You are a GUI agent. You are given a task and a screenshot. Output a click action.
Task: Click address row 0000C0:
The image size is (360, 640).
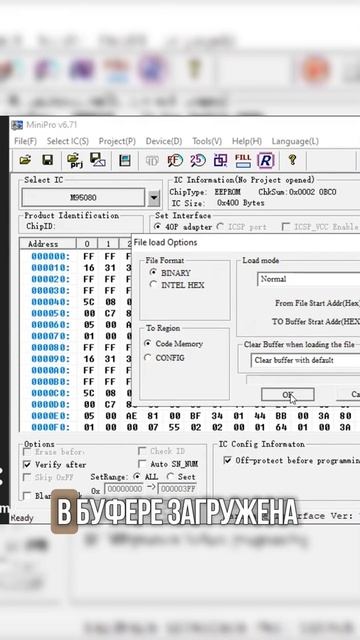click(50, 393)
